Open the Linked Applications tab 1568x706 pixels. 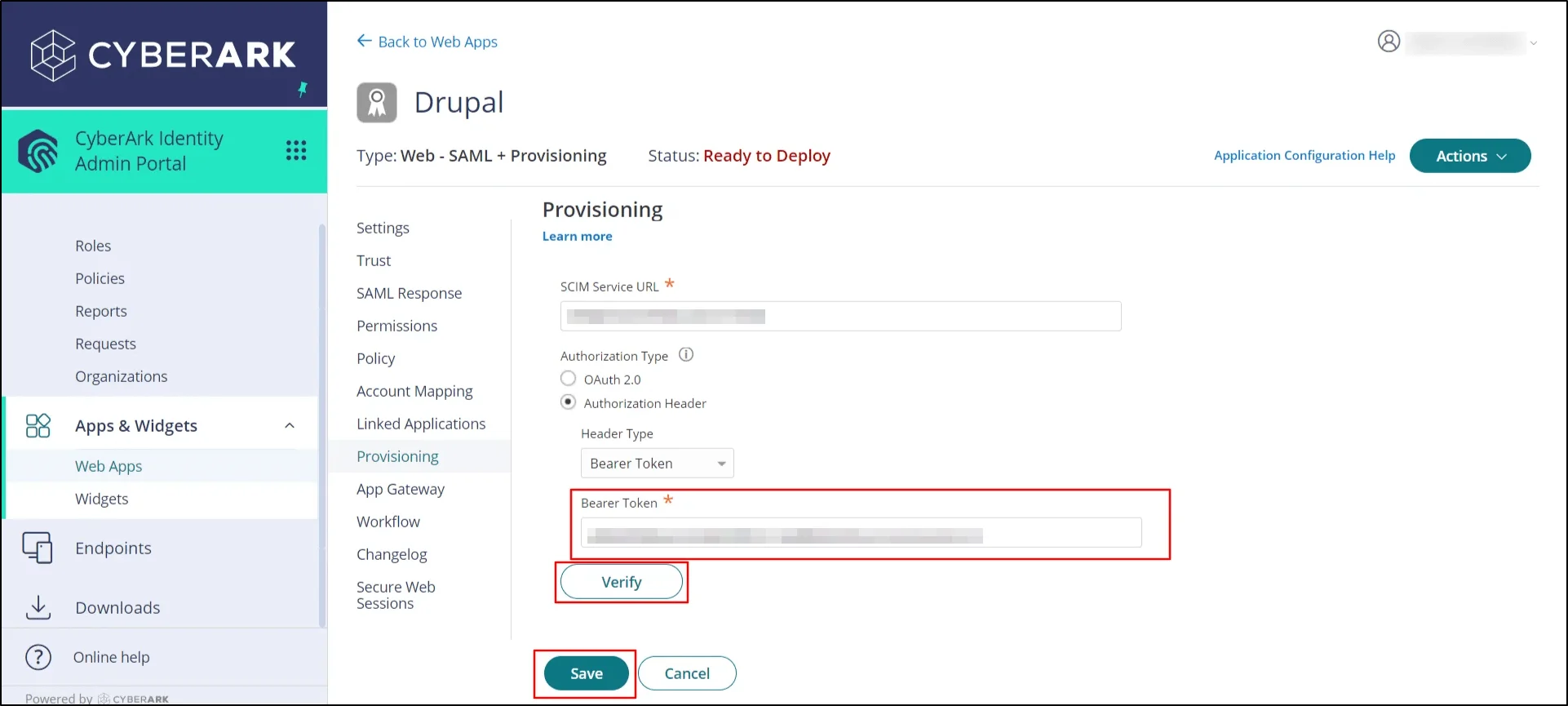click(x=421, y=424)
